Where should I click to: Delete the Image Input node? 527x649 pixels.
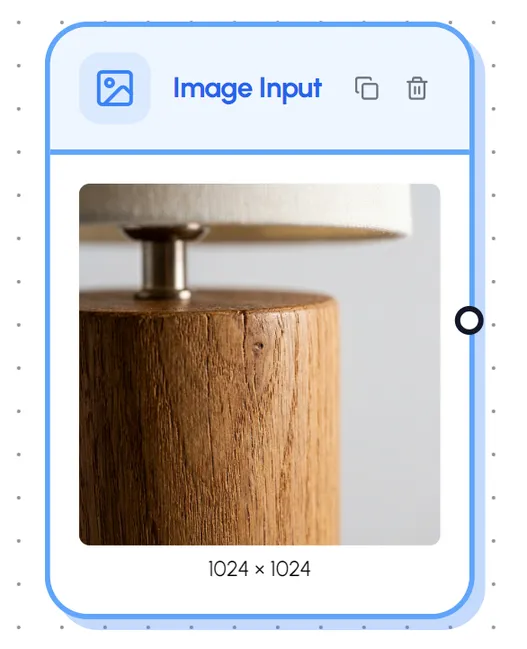pos(416,88)
